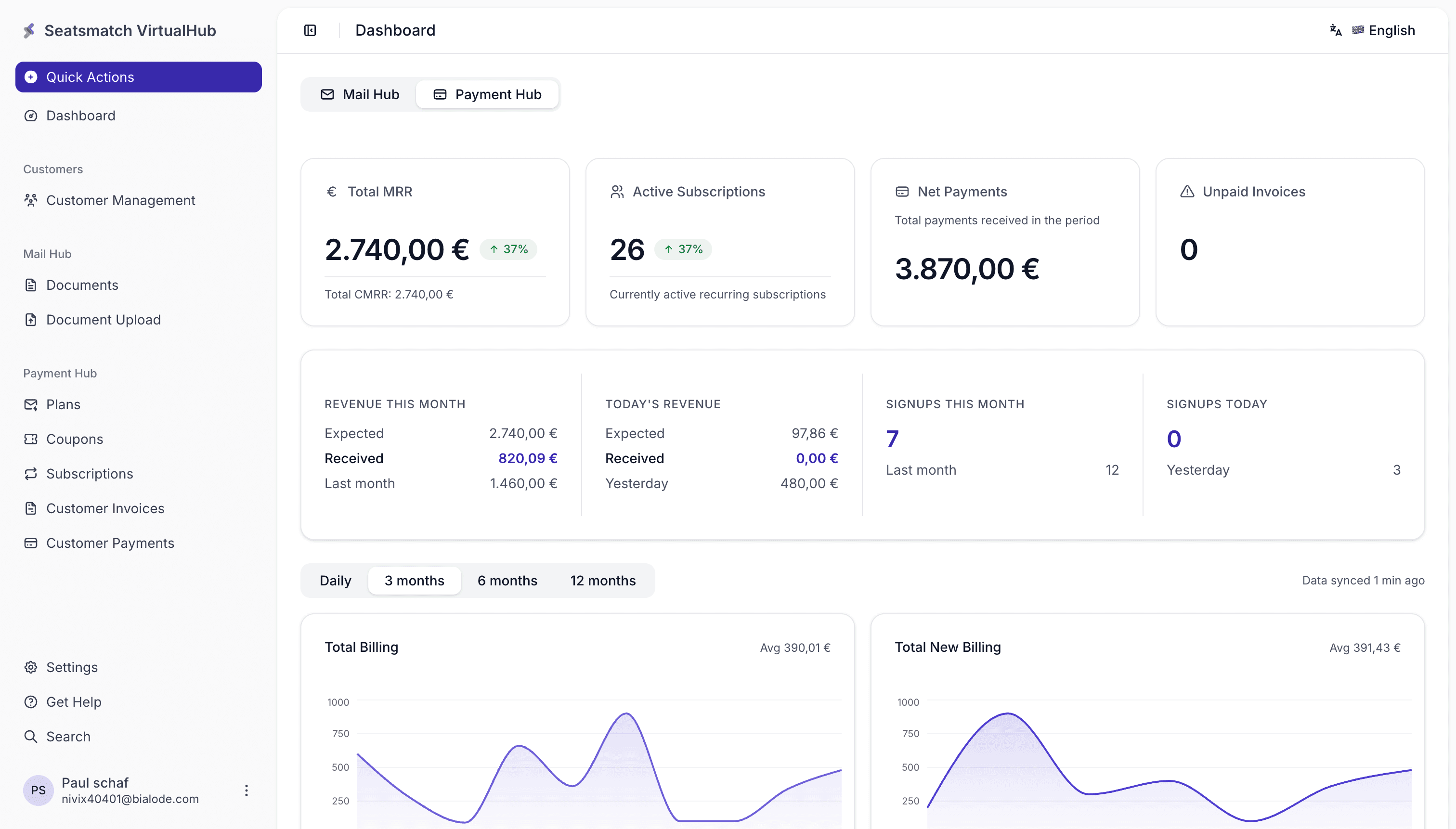Click the Signups This Month value 7
1456x829 pixels.
[x=892, y=439]
